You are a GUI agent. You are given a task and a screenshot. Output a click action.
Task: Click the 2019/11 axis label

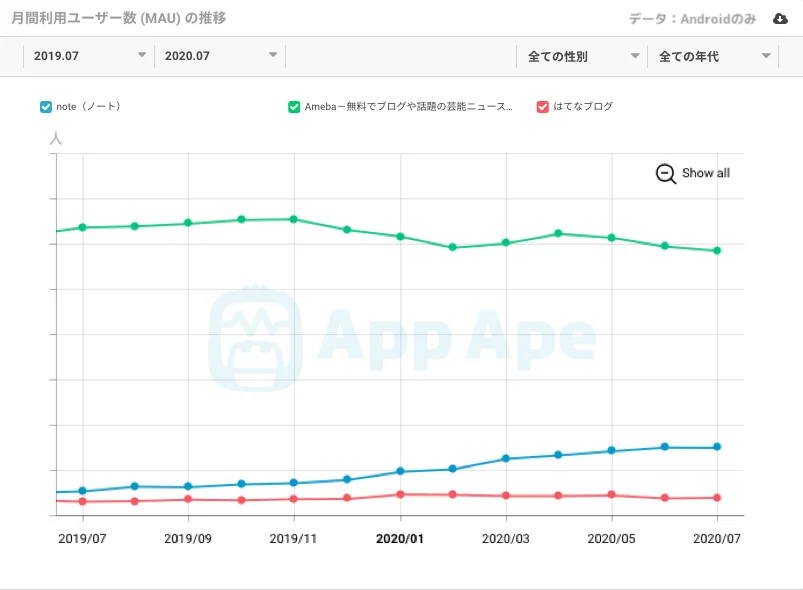293,539
